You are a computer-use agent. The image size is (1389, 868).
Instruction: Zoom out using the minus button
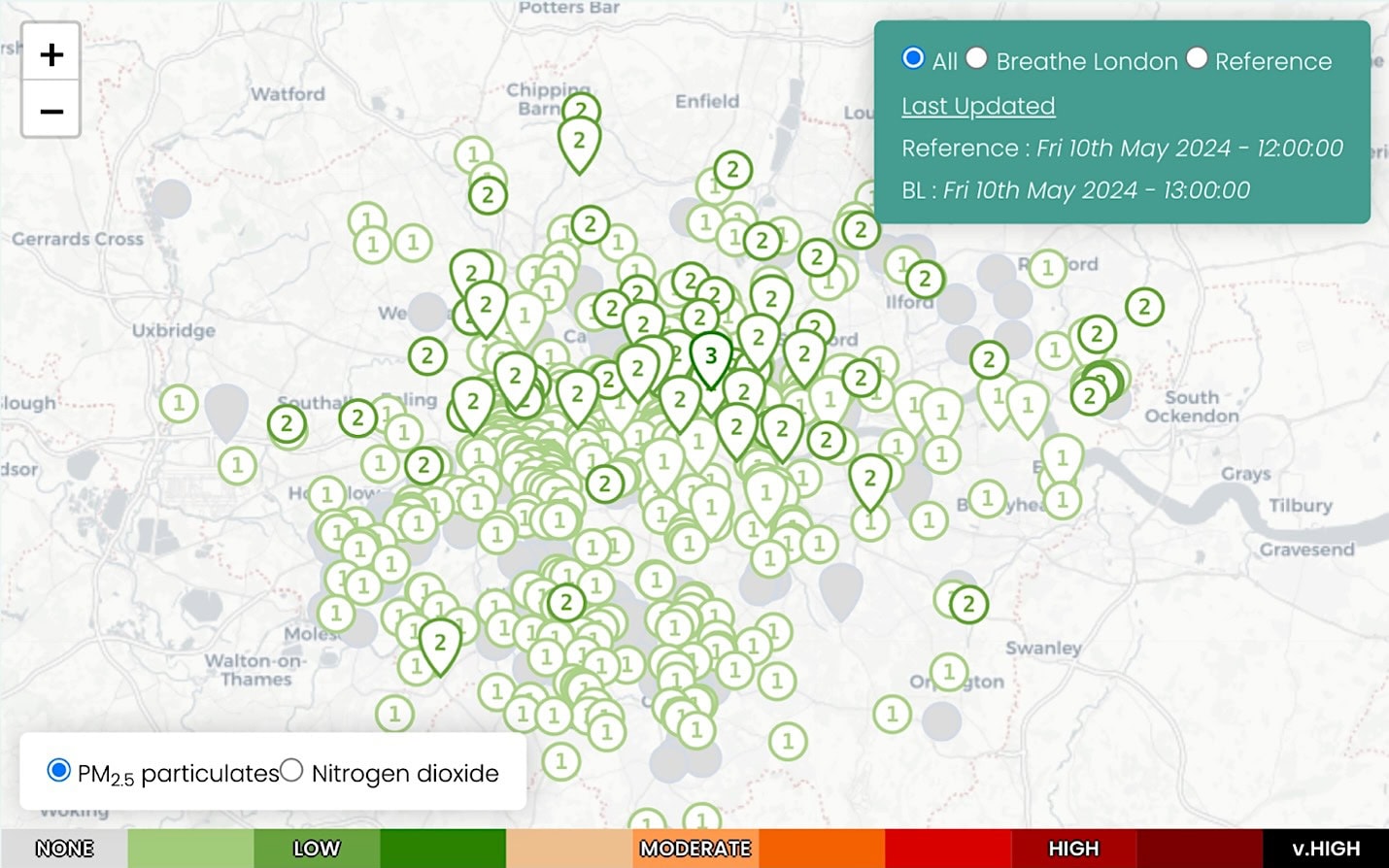[x=51, y=112]
